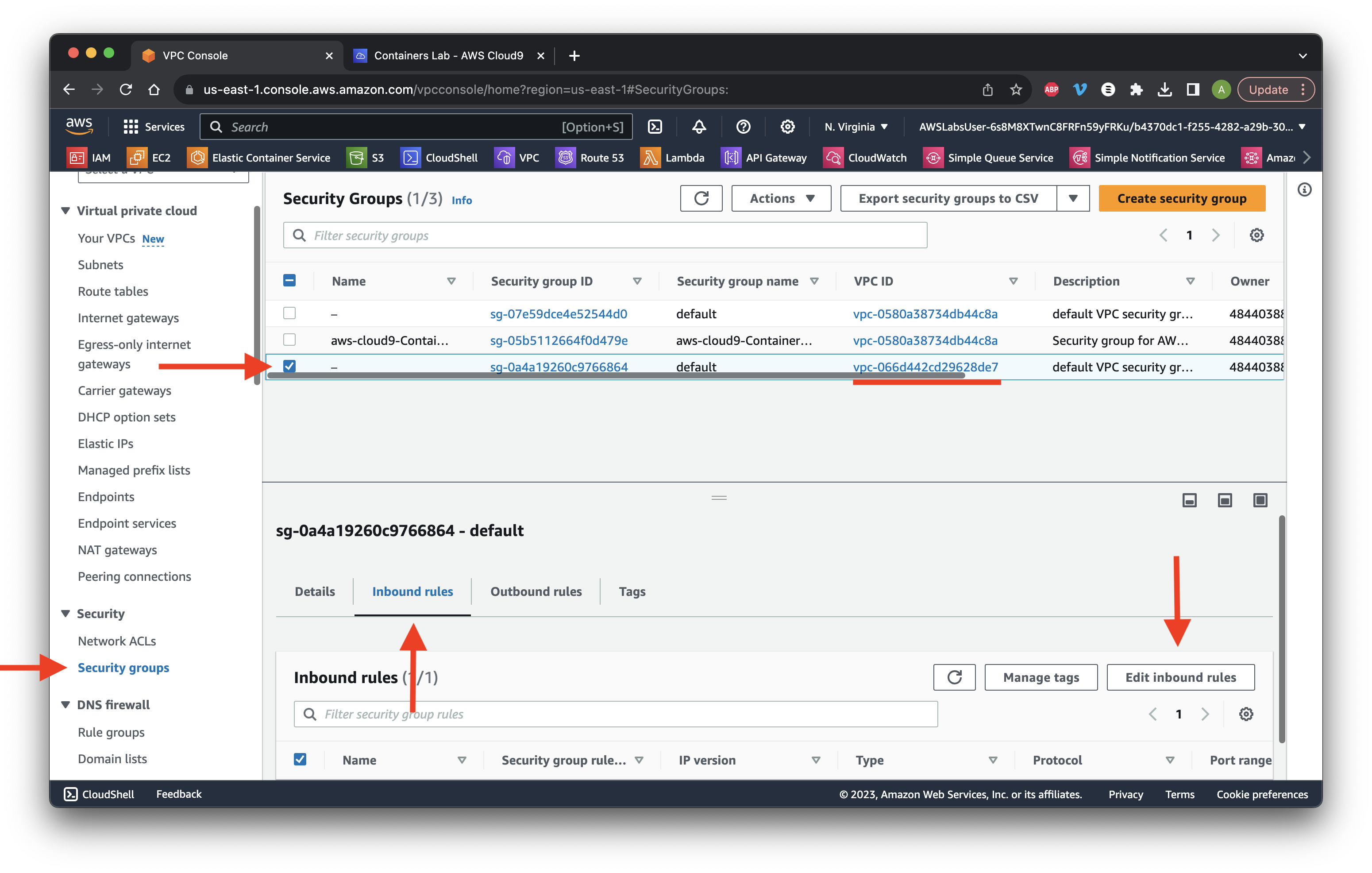Image resolution: width=1372 pixels, height=873 pixels.
Task: Expand details panel to full view
Action: coord(1260,500)
